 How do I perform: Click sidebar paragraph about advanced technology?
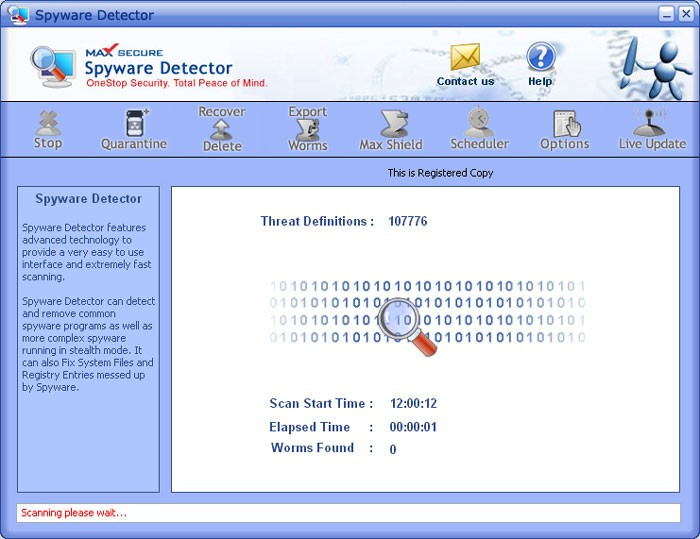(87, 252)
